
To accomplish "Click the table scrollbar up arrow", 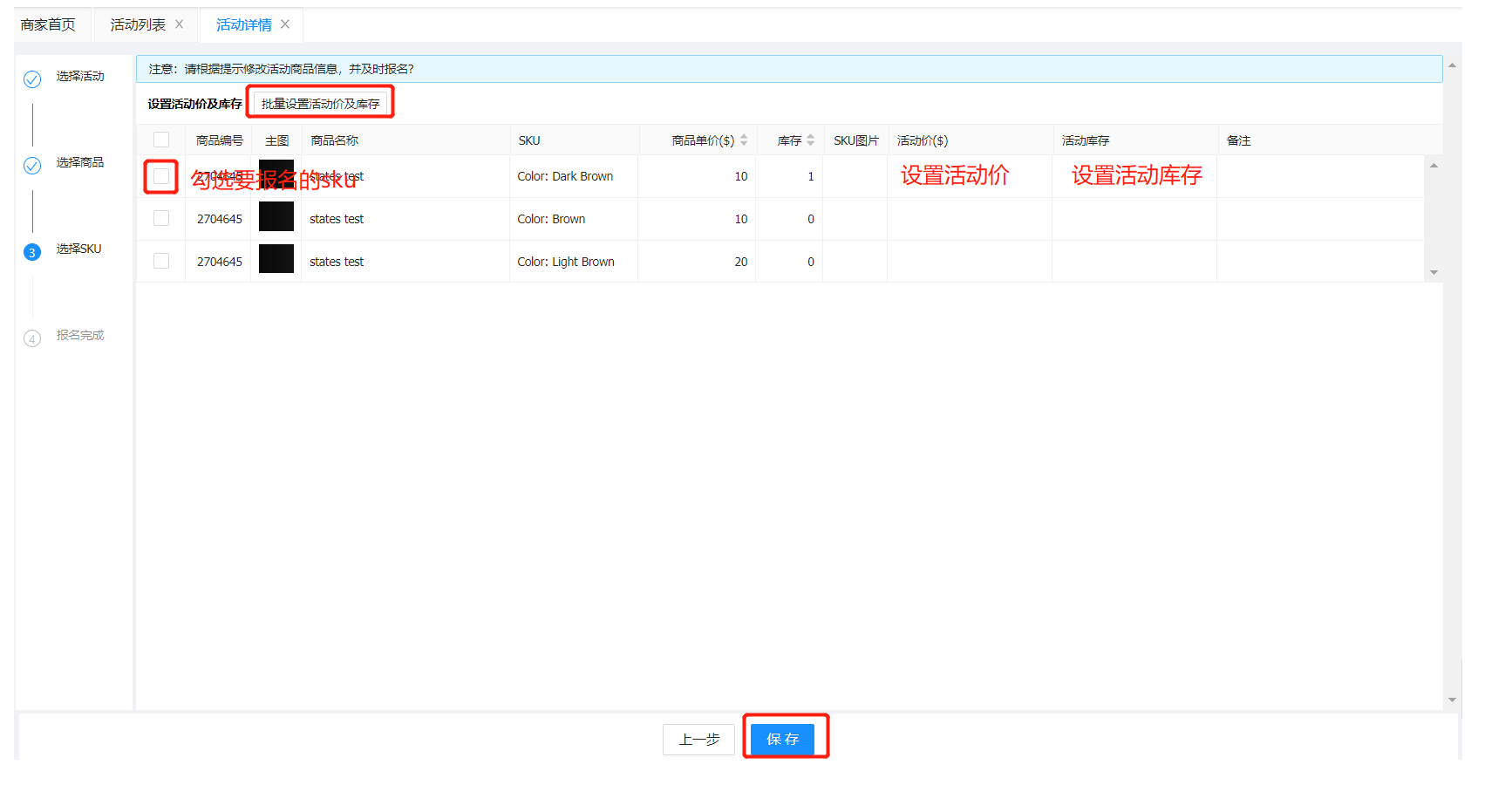I will click(1434, 165).
